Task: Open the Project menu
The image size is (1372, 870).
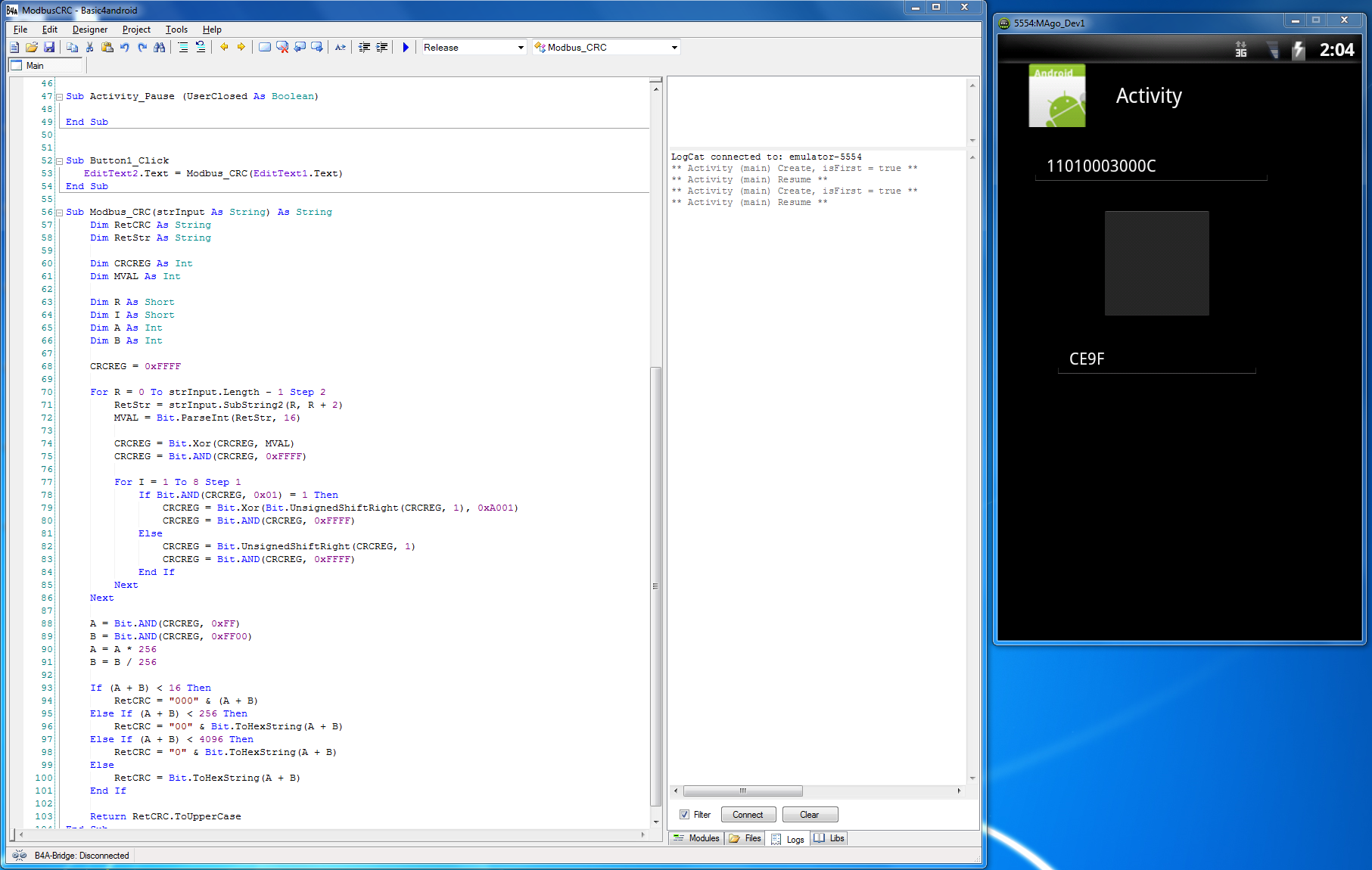Action: pyautogui.click(x=136, y=30)
